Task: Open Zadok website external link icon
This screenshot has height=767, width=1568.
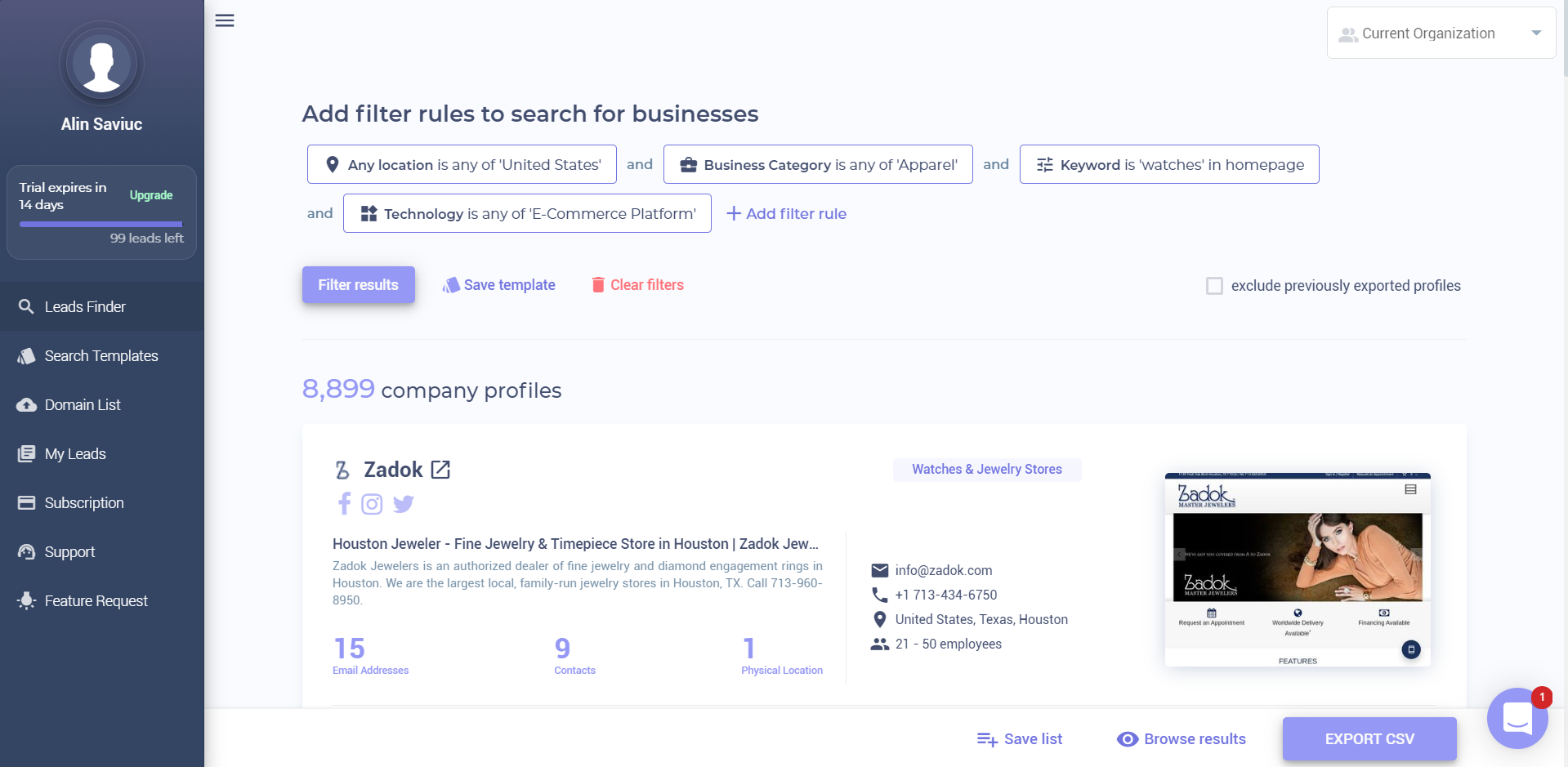Action: point(440,470)
